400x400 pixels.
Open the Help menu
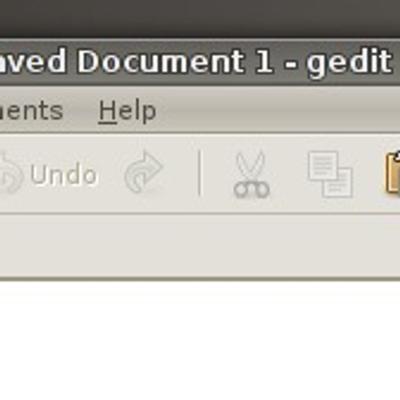click(127, 111)
